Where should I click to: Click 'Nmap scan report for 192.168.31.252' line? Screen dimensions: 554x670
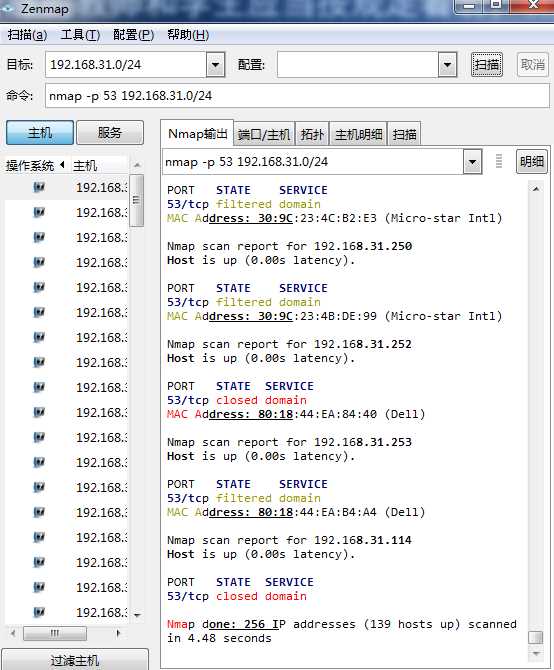(289, 344)
